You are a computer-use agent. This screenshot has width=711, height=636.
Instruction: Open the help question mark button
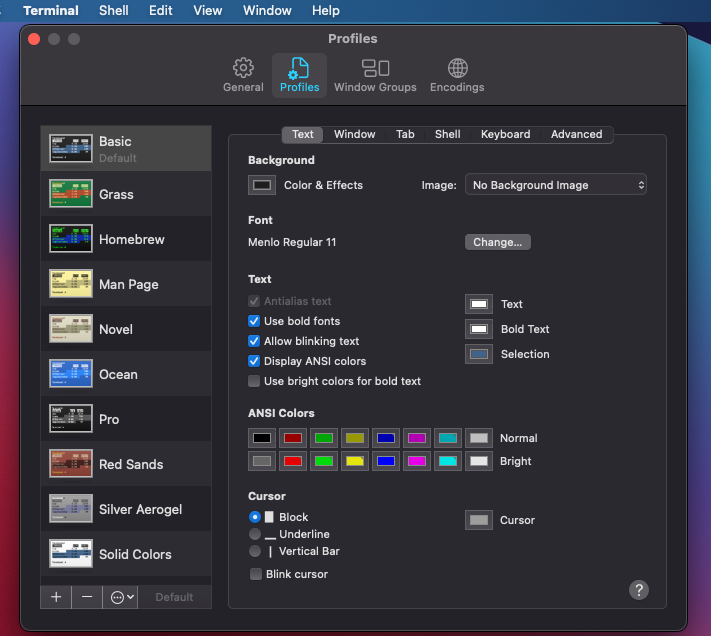point(639,590)
